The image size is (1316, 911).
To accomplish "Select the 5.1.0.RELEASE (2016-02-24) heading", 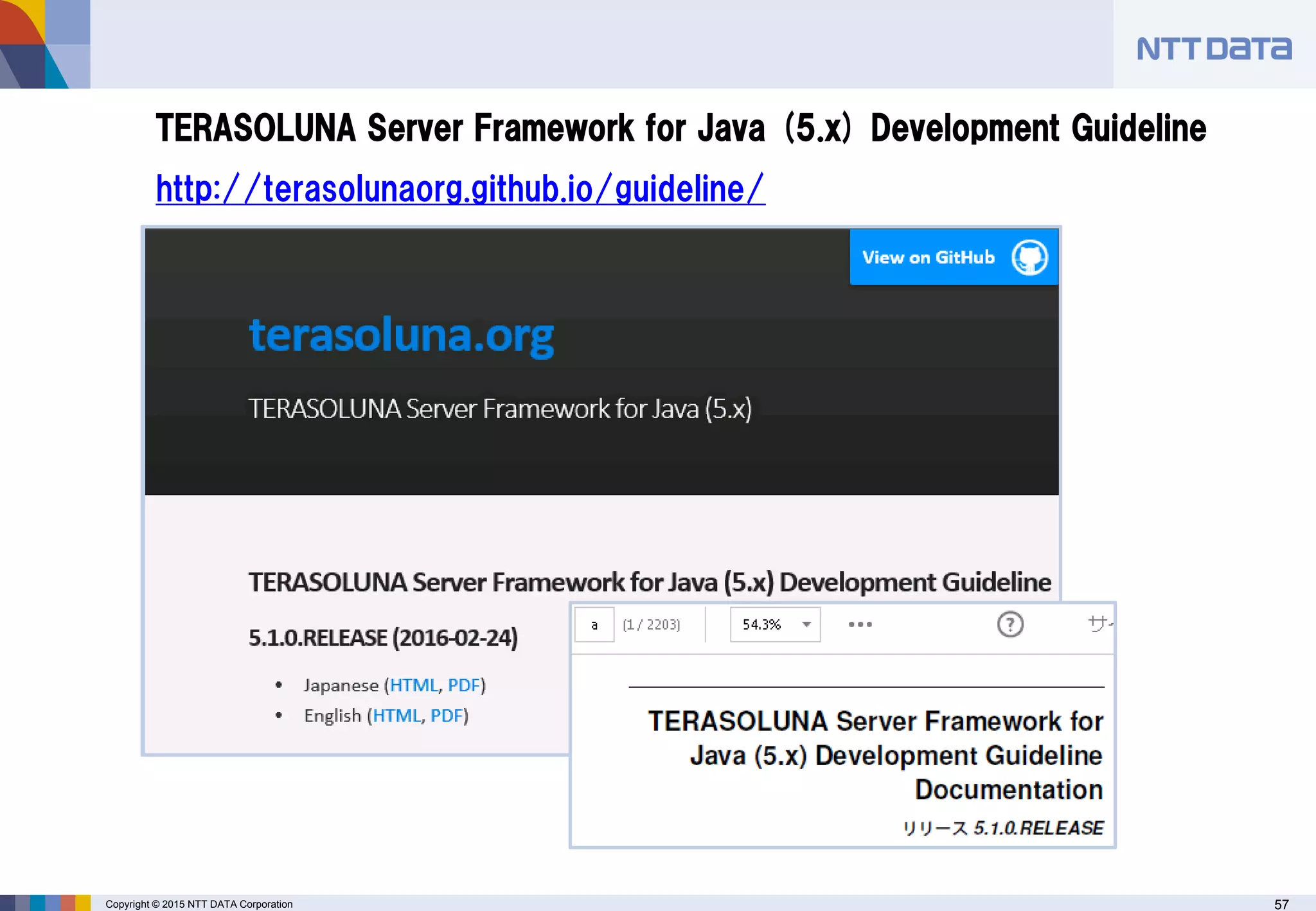I will [383, 638].
